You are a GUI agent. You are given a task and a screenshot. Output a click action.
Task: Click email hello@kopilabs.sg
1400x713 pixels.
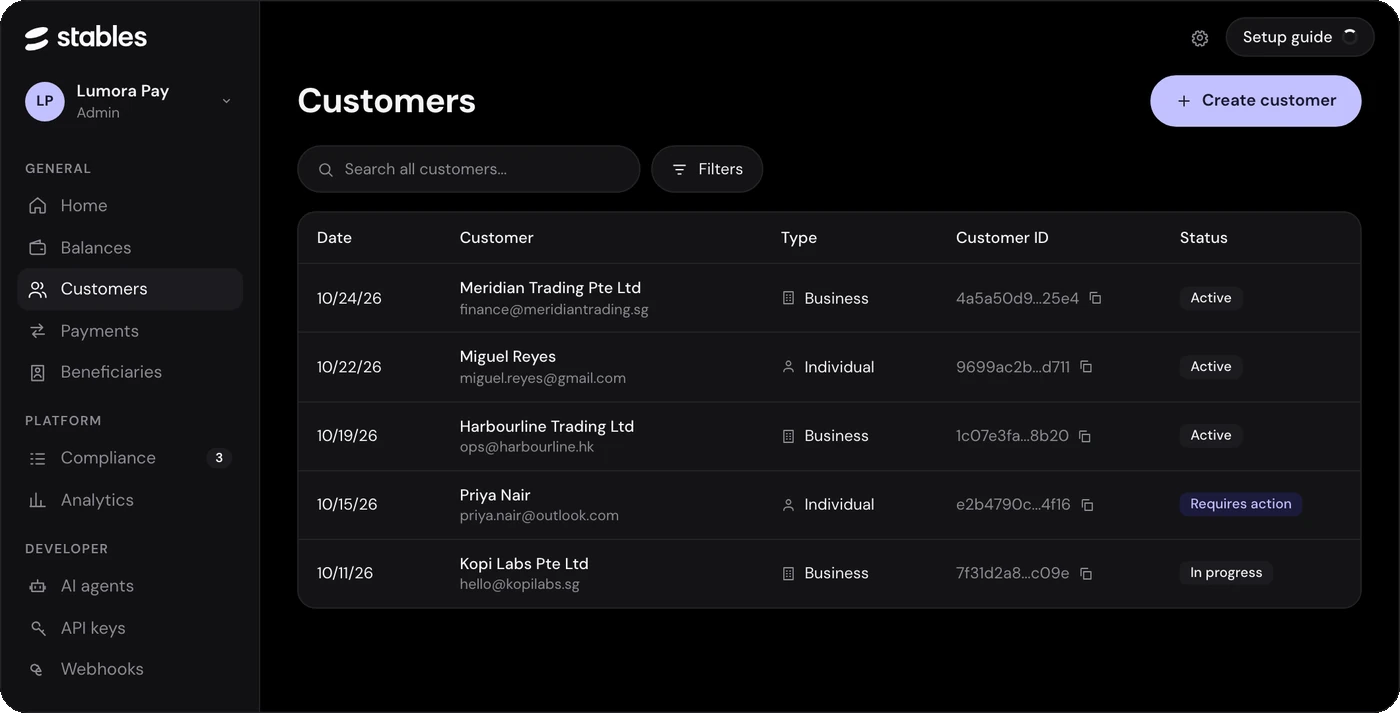coord(520,584)
